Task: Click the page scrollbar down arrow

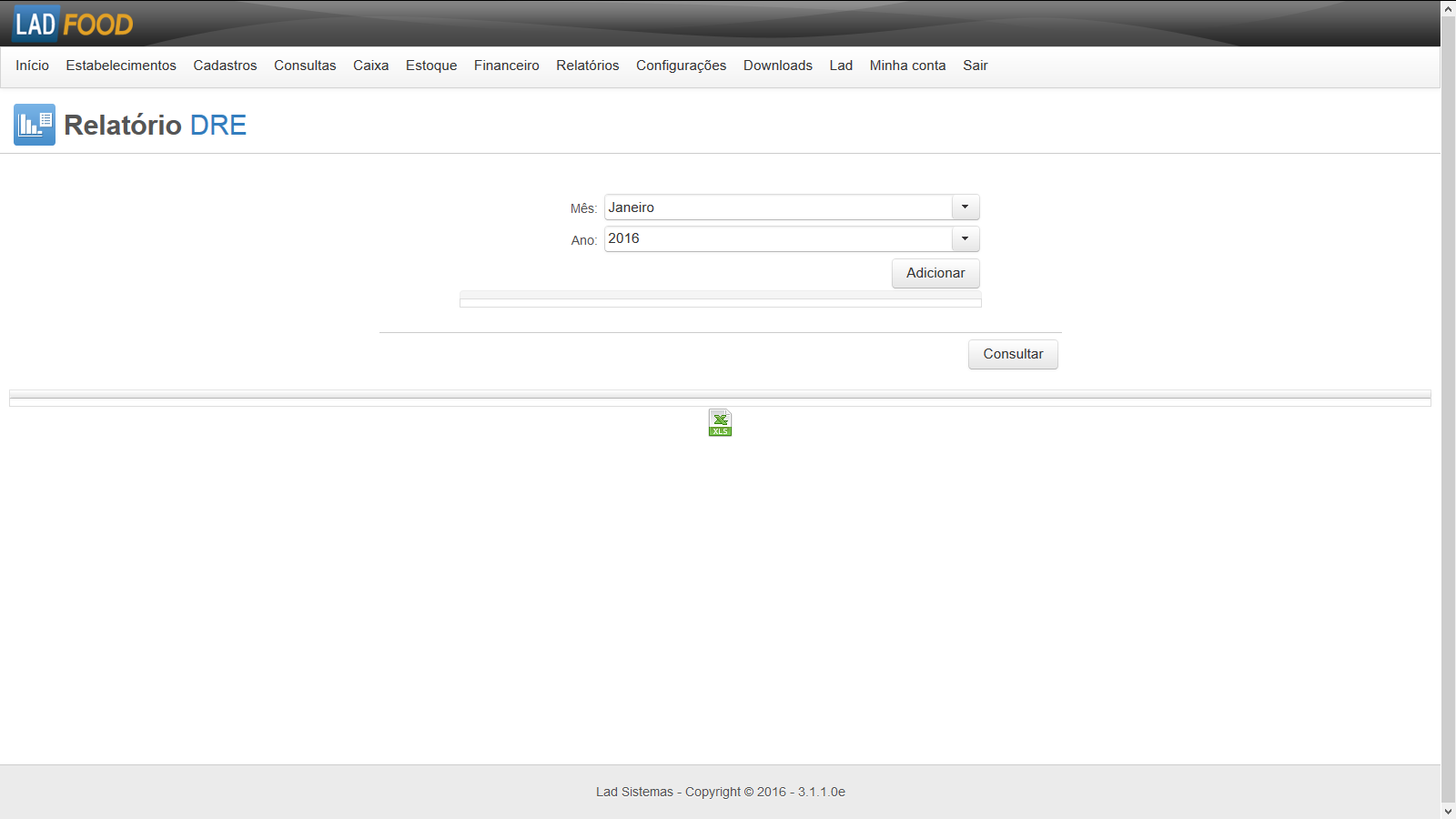Action: click(1448, 811)
